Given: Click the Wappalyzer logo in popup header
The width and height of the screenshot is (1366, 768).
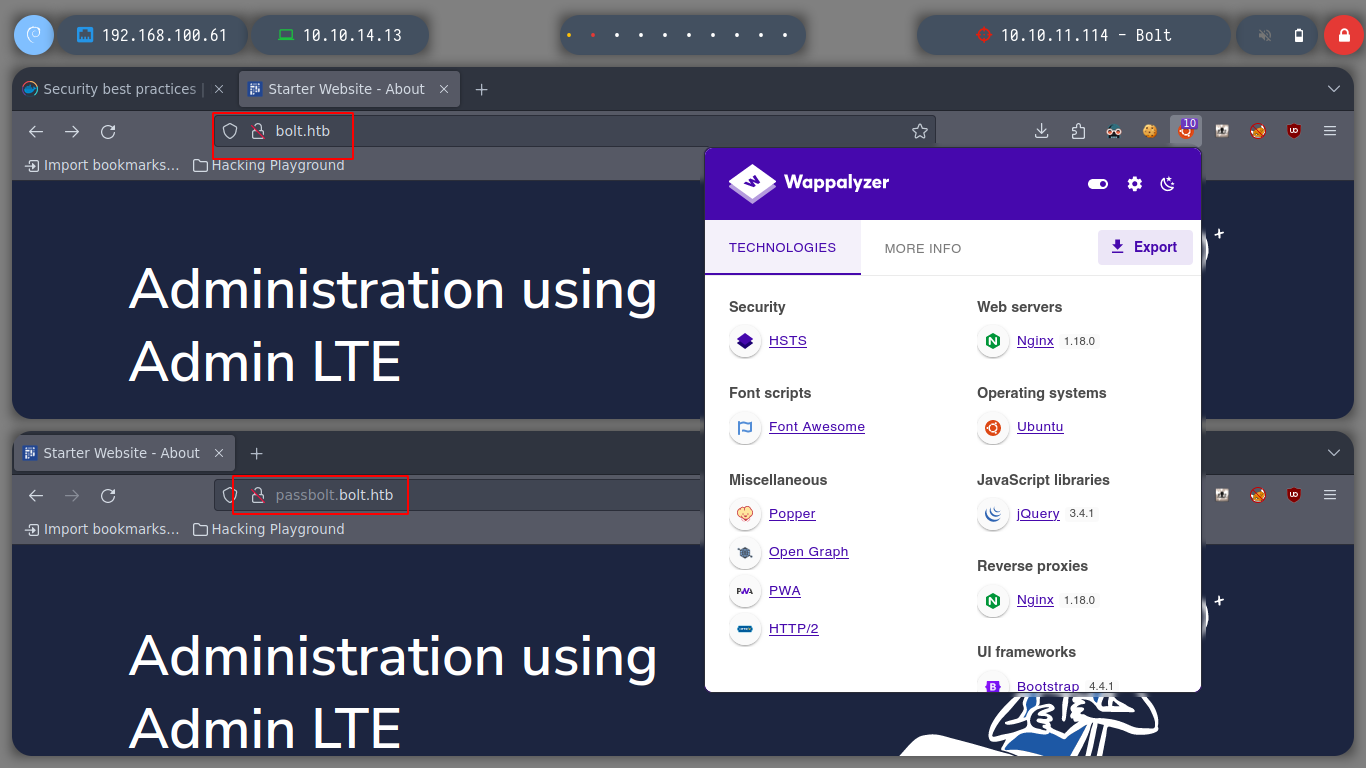Looking at the screenshot, I should (809, 182).
